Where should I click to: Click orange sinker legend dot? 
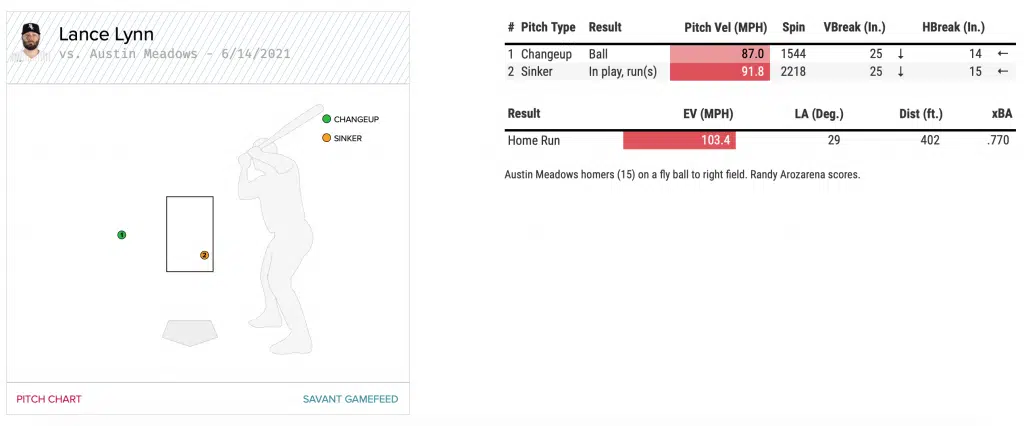click(326, 138)
